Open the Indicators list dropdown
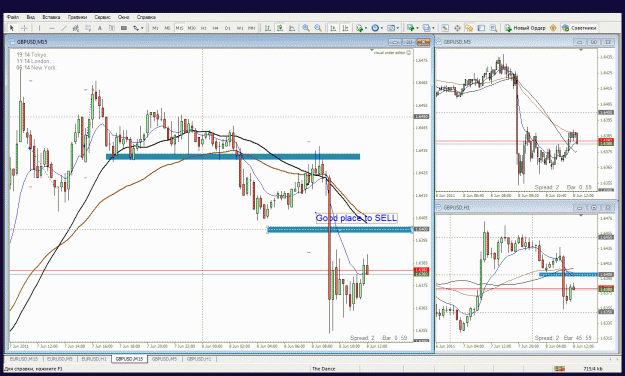The width and height of the screenshot is (625, 376). (x=366, y=28)
